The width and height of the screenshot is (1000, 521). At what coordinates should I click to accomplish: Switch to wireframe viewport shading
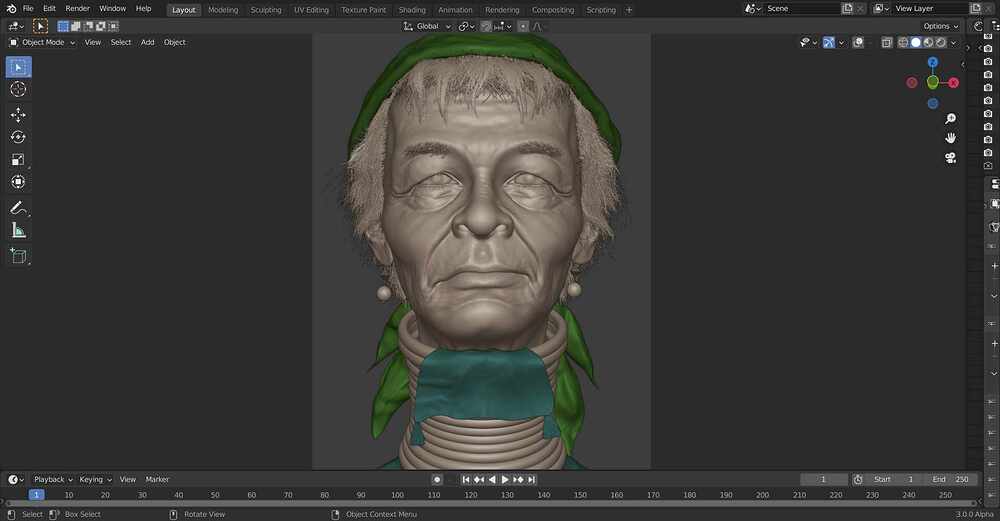point(903,42)
